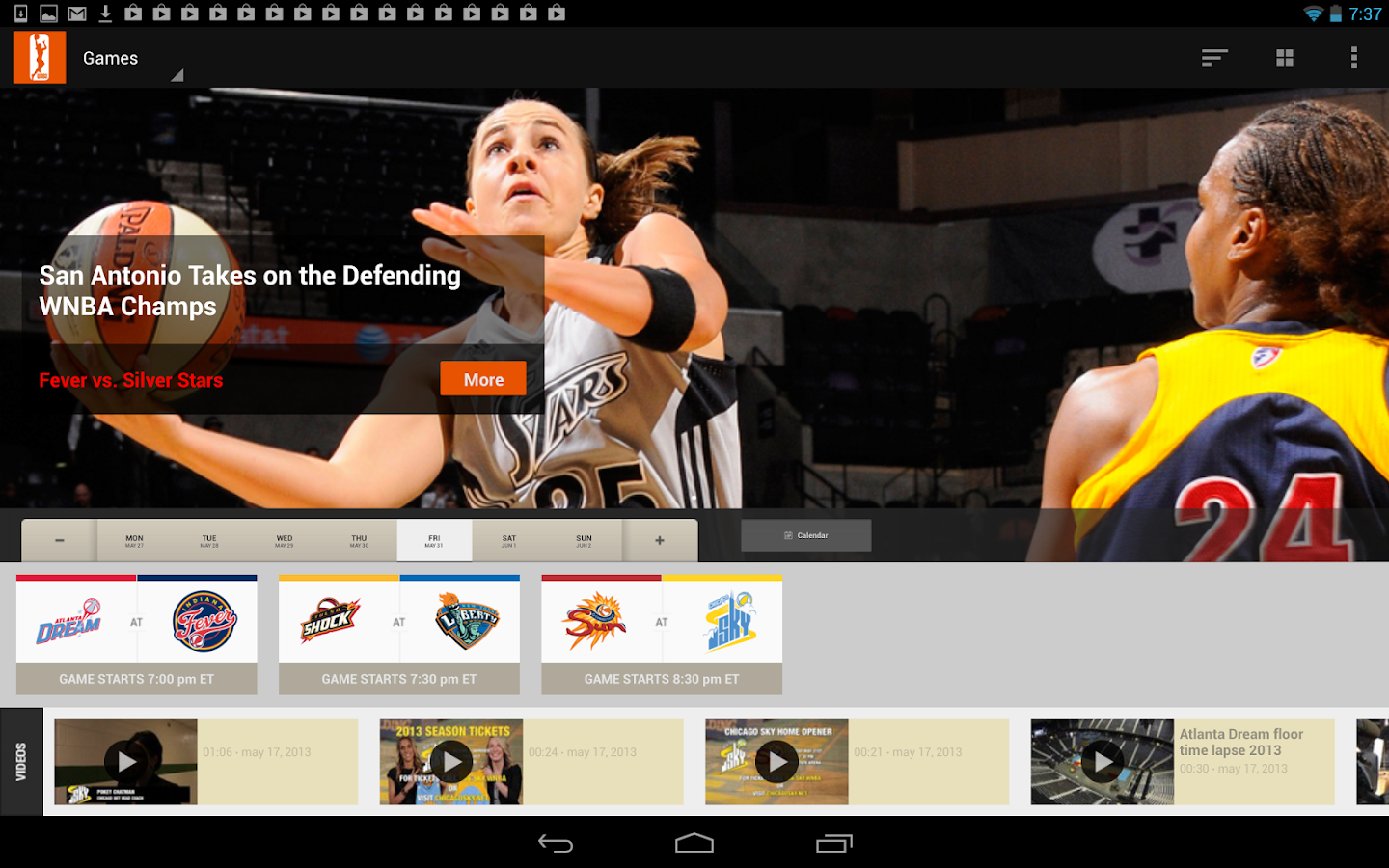Open the Gmail notification icon
The image size is (1389, 868).
click(x=75, y=14)
